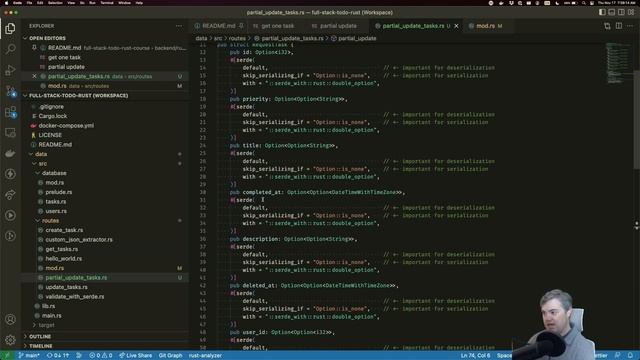Open Run and Debug view

[x=10, y=70]
